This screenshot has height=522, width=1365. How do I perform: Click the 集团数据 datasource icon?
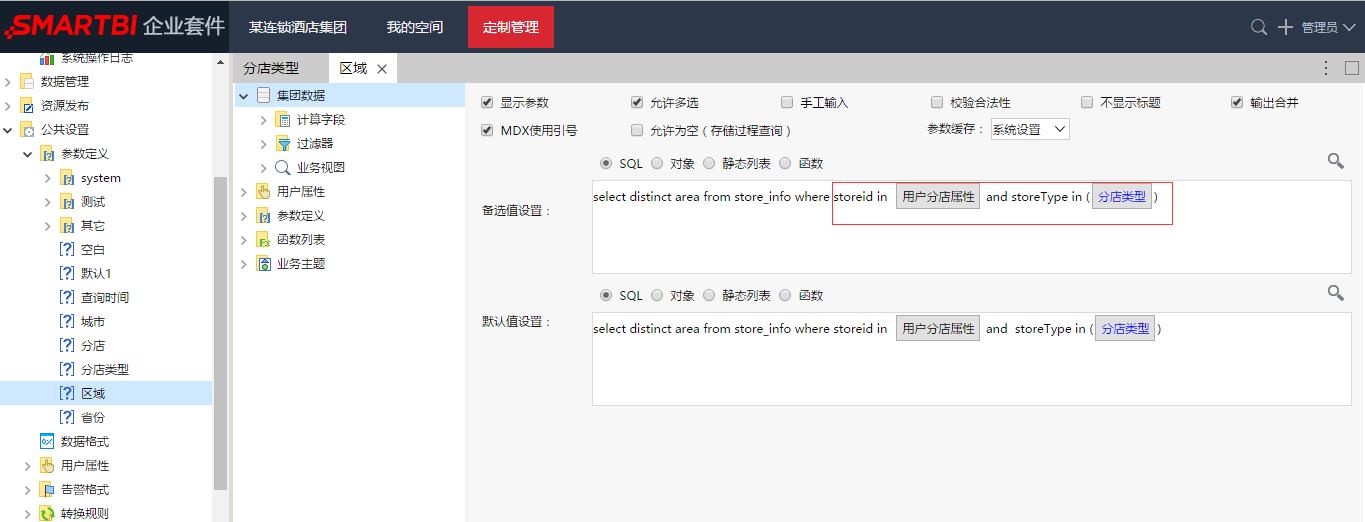[263, 96]
